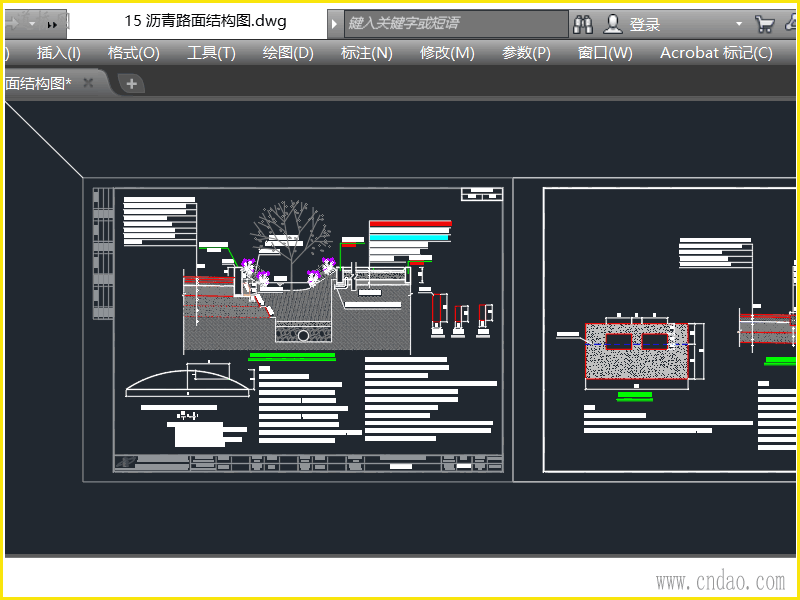Click the tree drawing in left sheet
The width and height of the screenshot is (800, 600).
[291, 243]
